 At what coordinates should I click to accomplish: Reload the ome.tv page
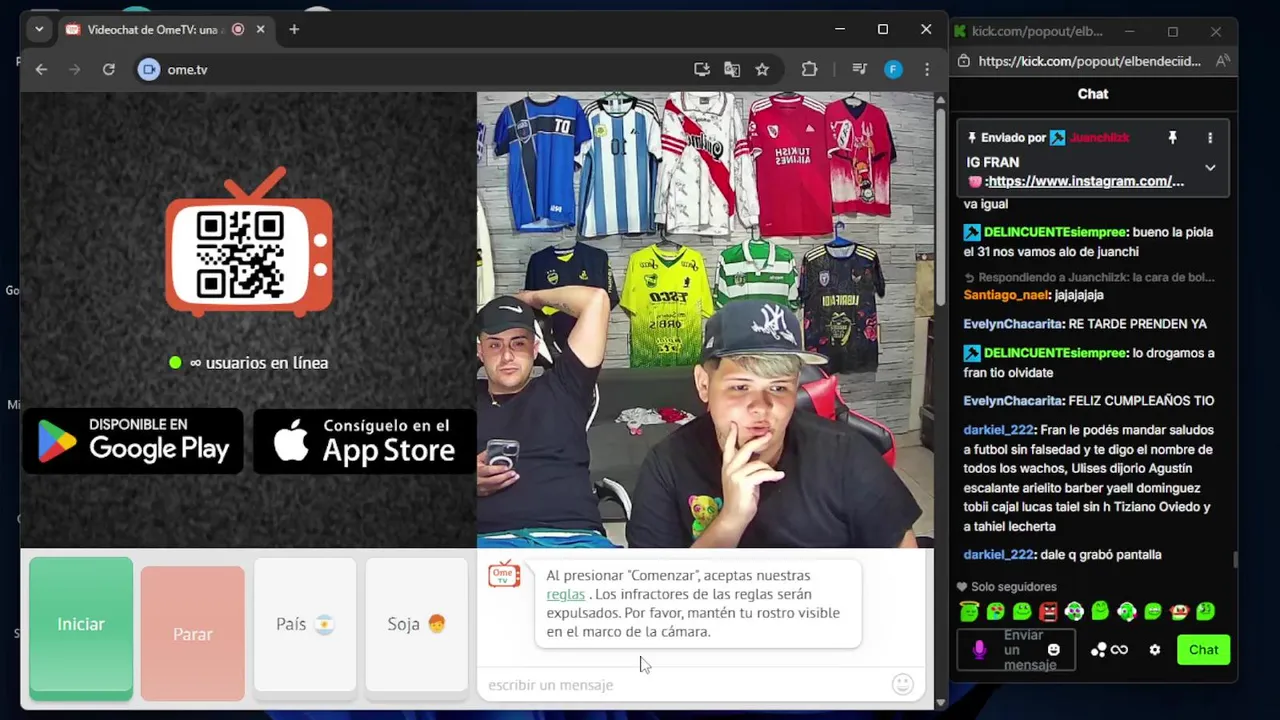[x=109, y=69]
